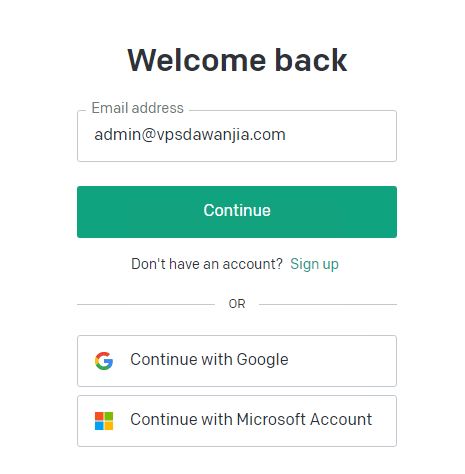
Task: Click the Continue with Google button
Action: (237, 361)
